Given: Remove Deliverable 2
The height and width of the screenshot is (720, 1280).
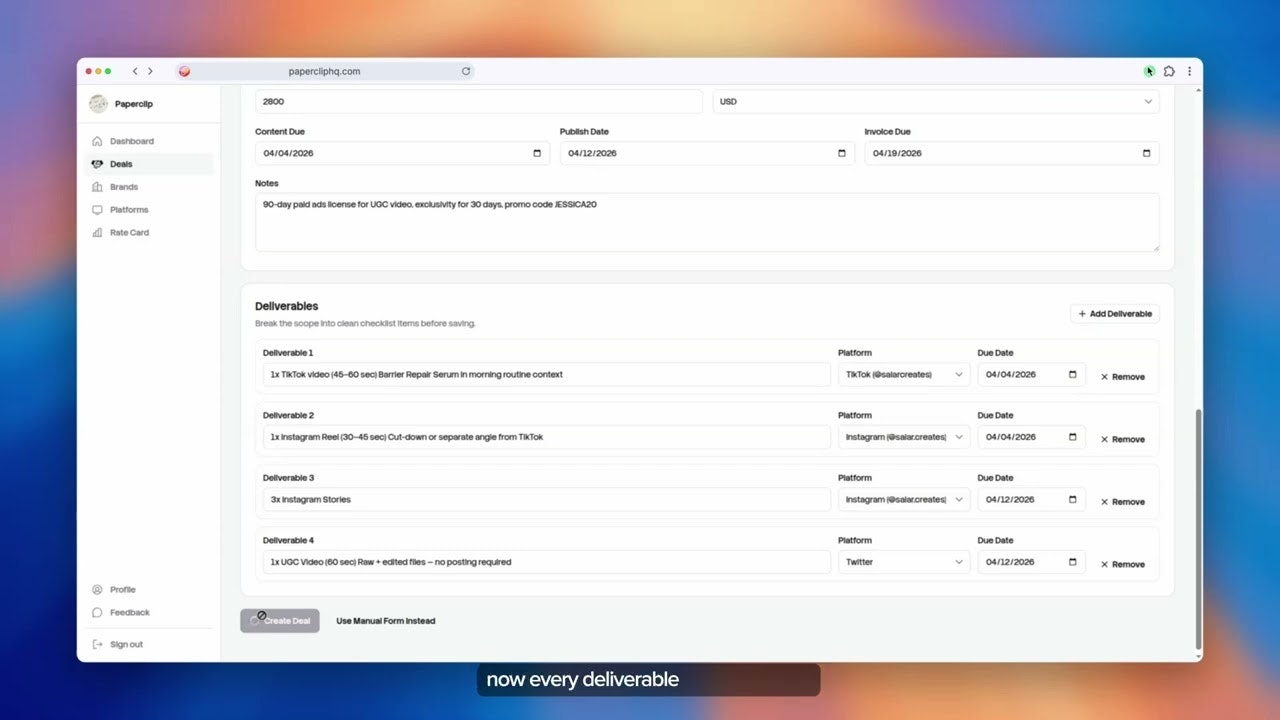Looking at the screenshot, I should pos(1122,439).
